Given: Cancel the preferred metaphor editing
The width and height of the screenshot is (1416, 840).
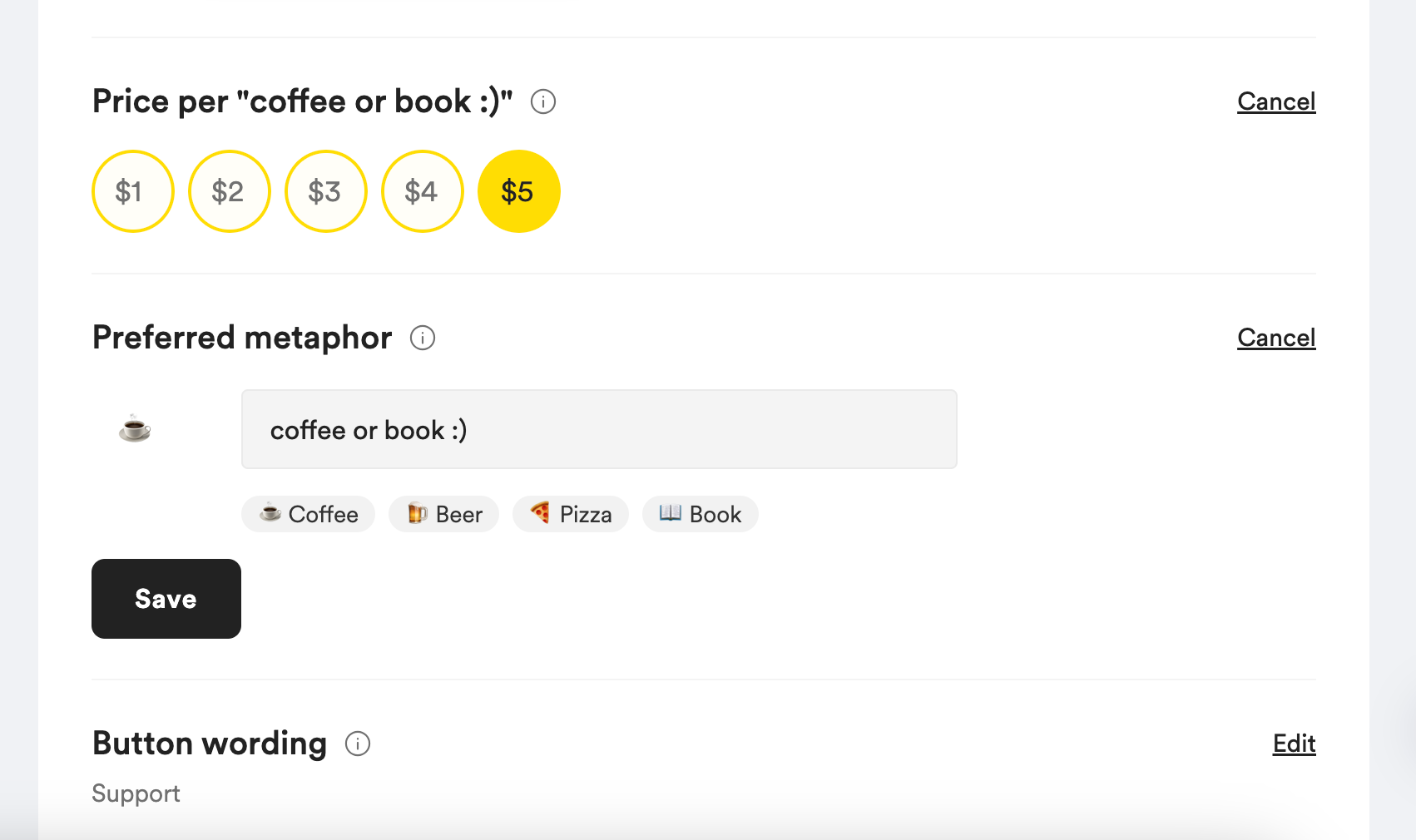Looking at the screenshot, I should (x=1276, y=338).
